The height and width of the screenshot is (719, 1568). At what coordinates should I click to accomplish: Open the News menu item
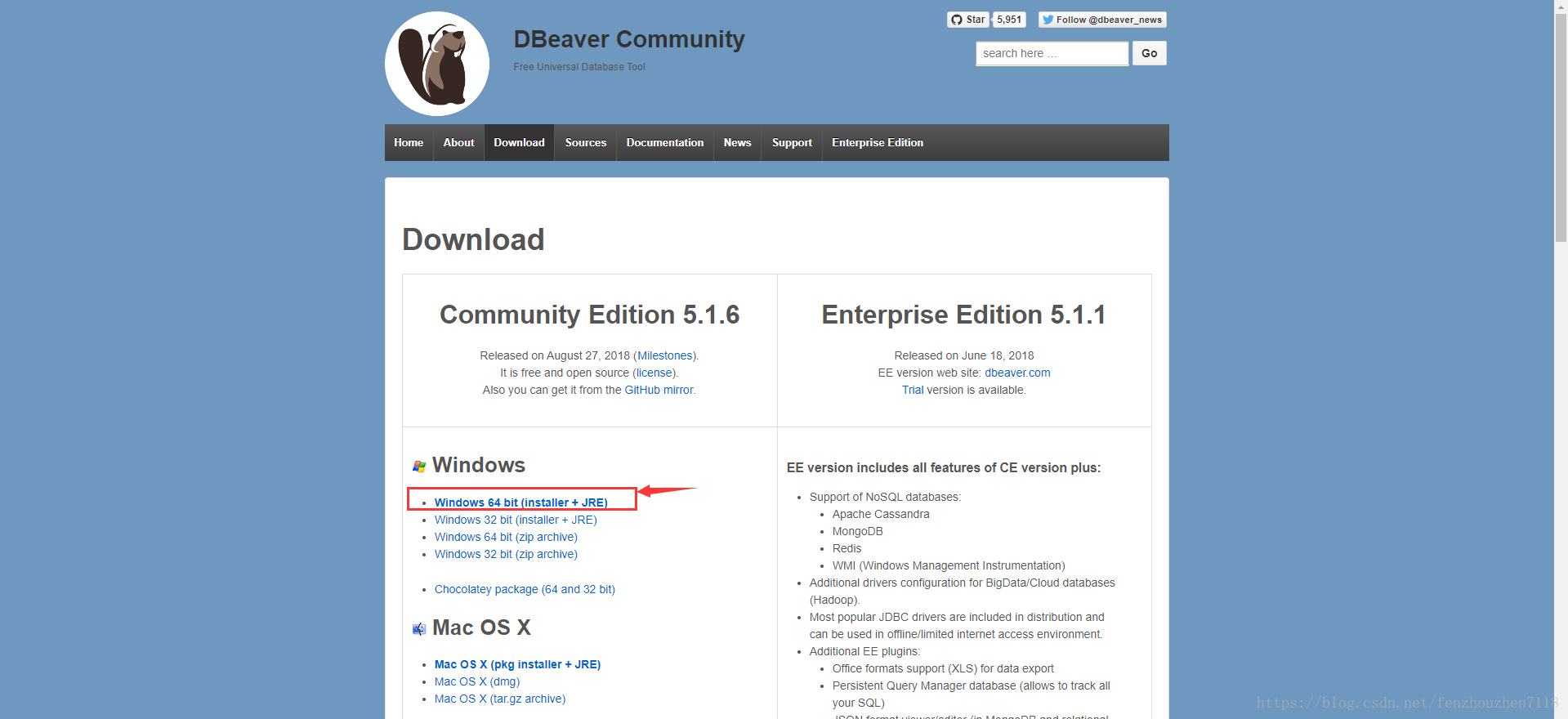pyautogui.click(x=737, y=142)
